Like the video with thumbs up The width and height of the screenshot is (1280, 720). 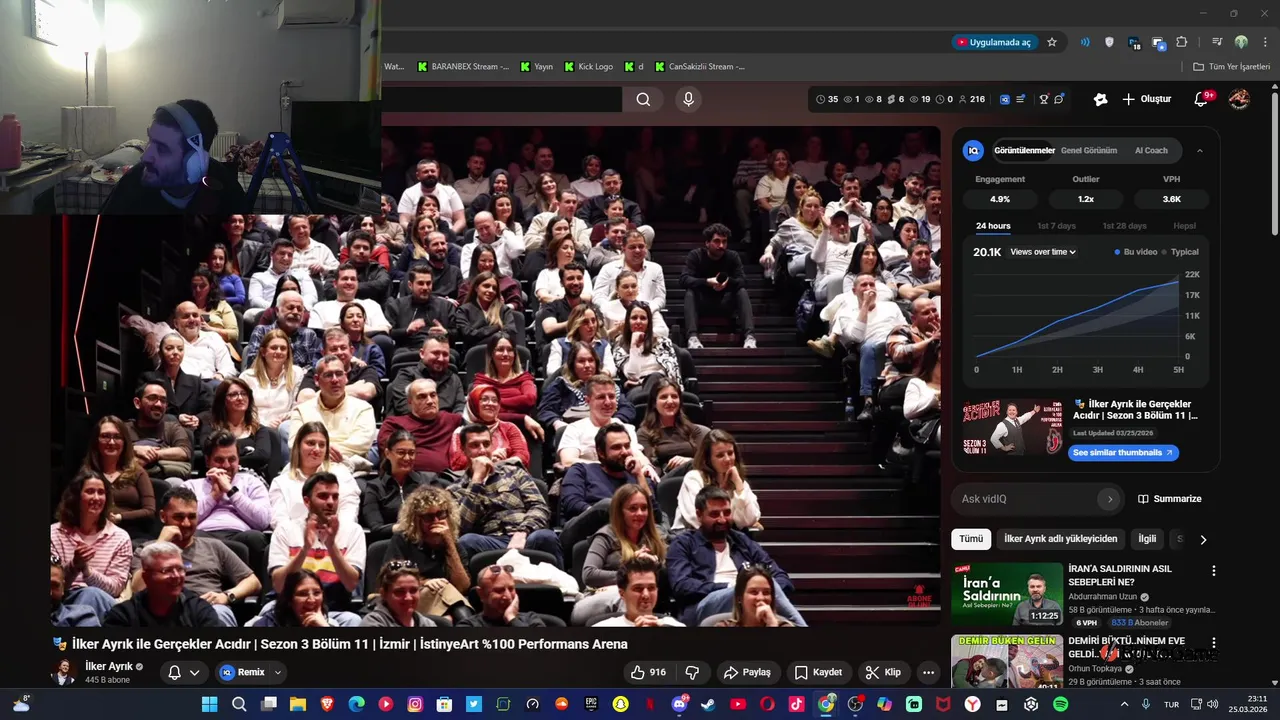pyautogui.click(x=648, y=672)
